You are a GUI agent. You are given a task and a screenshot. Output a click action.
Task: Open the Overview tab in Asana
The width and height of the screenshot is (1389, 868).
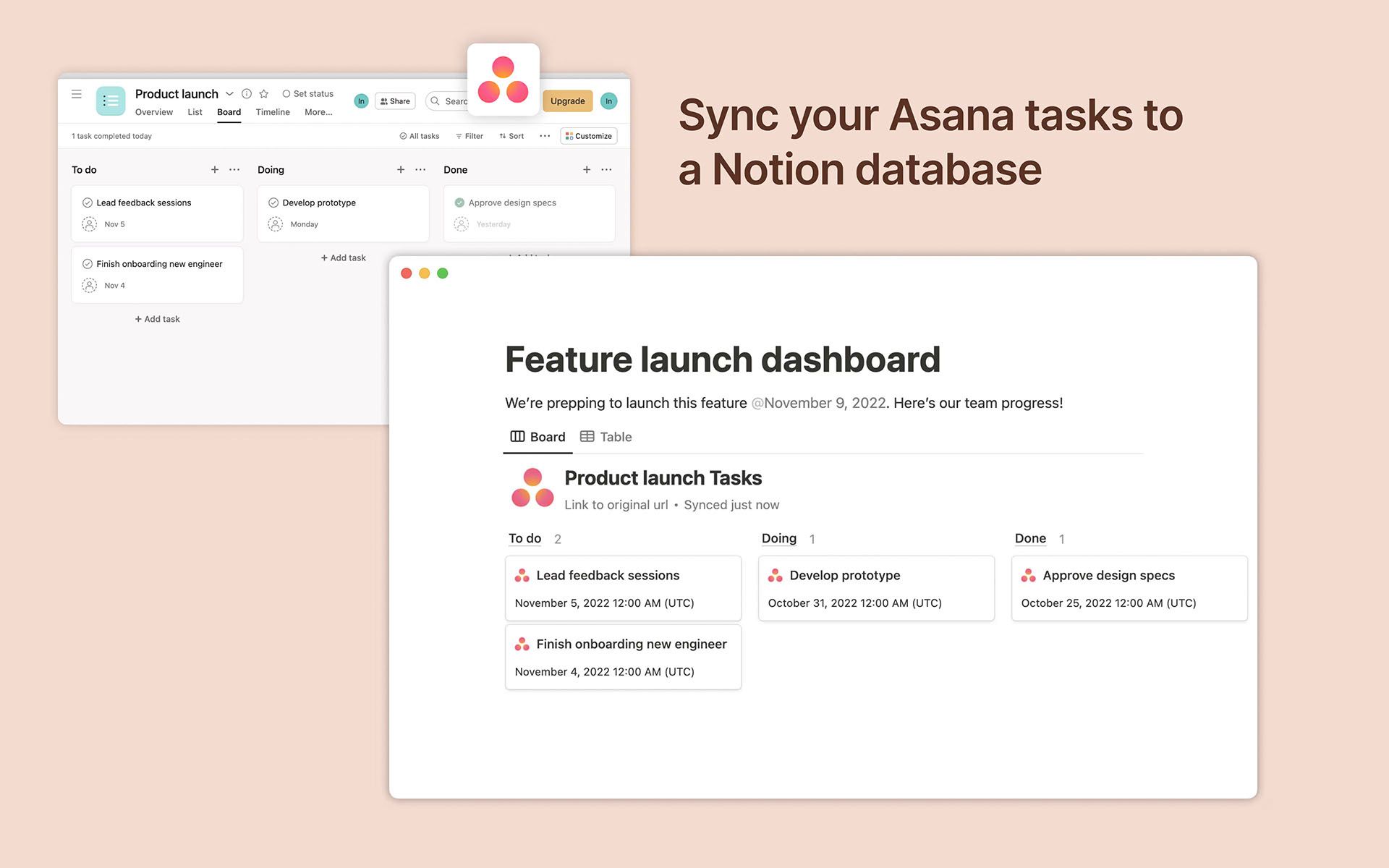click(154, 112)
